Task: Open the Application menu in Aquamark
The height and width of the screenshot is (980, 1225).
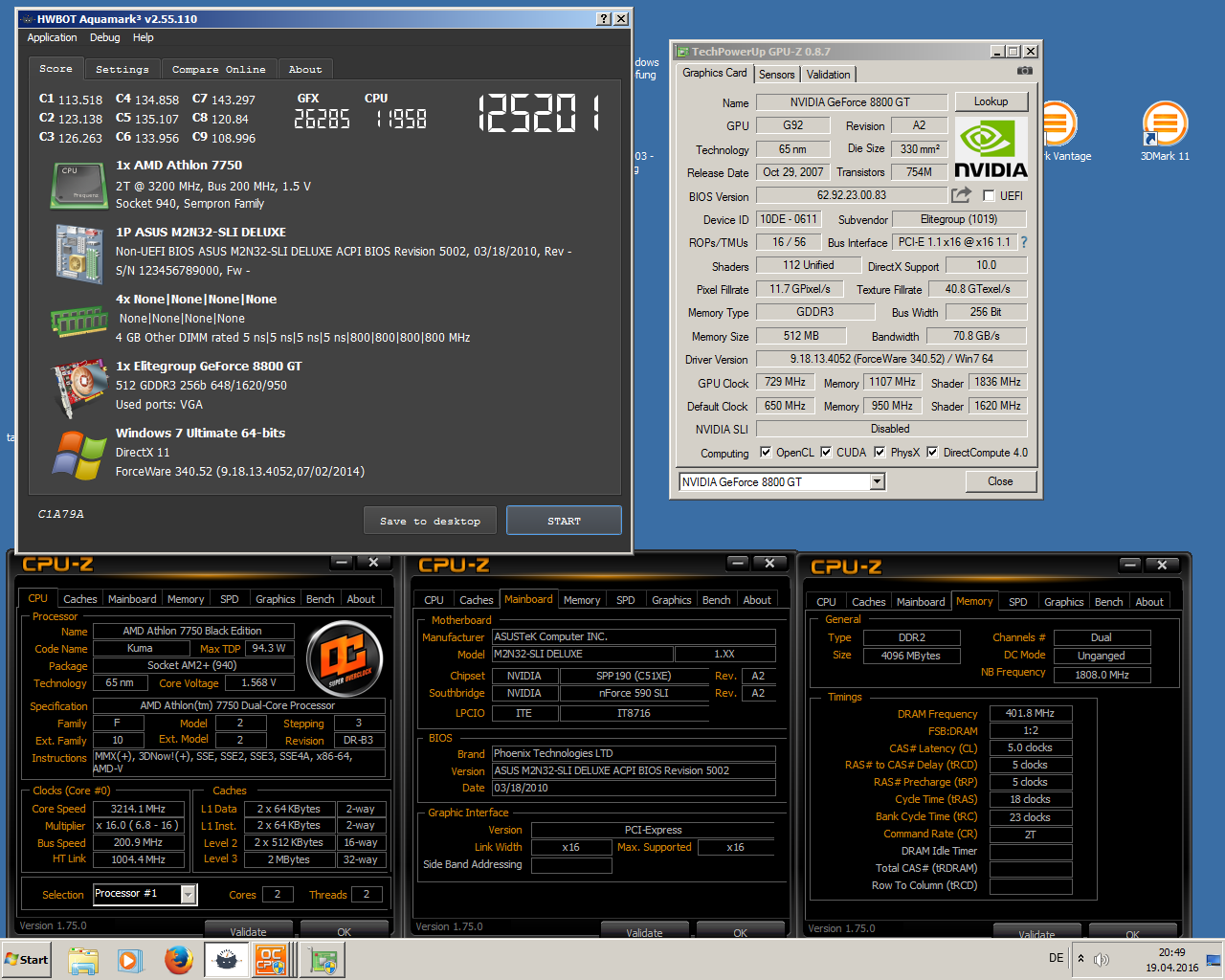Action: (52, 37)
